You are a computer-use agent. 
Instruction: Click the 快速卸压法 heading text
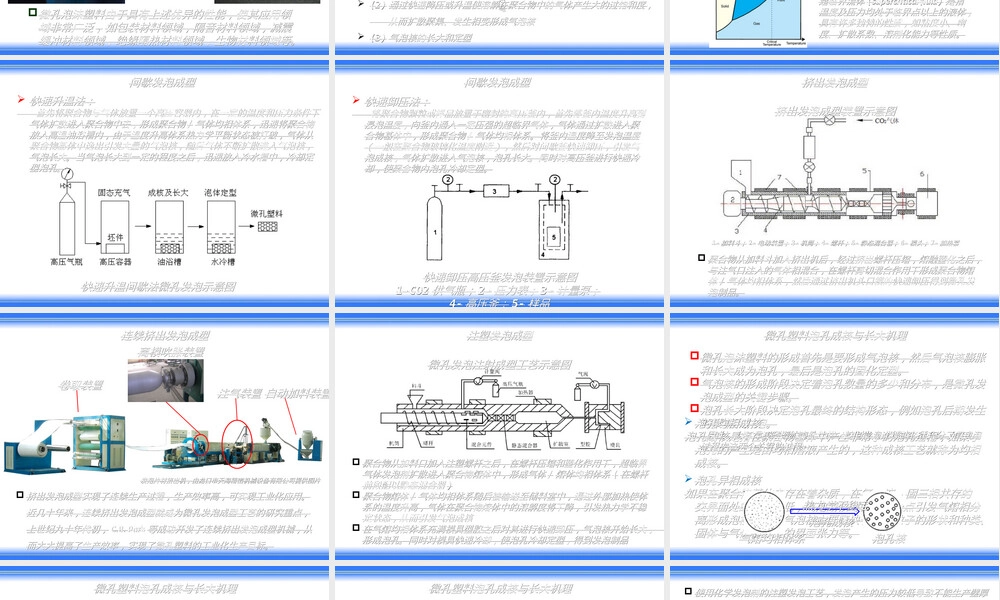click(x=397, y=101)
